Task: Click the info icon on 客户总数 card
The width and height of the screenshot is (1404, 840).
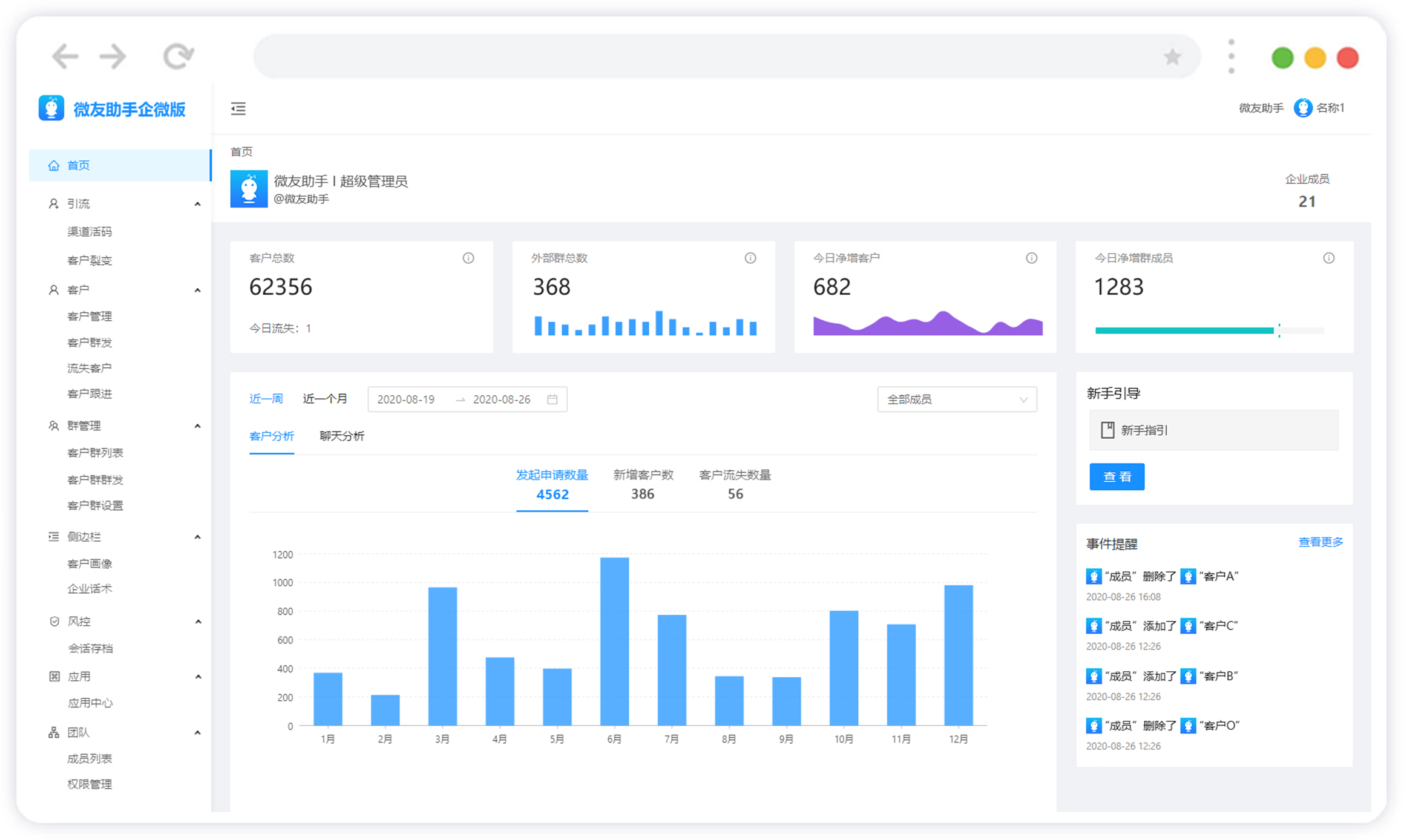Action: point(468,258)
